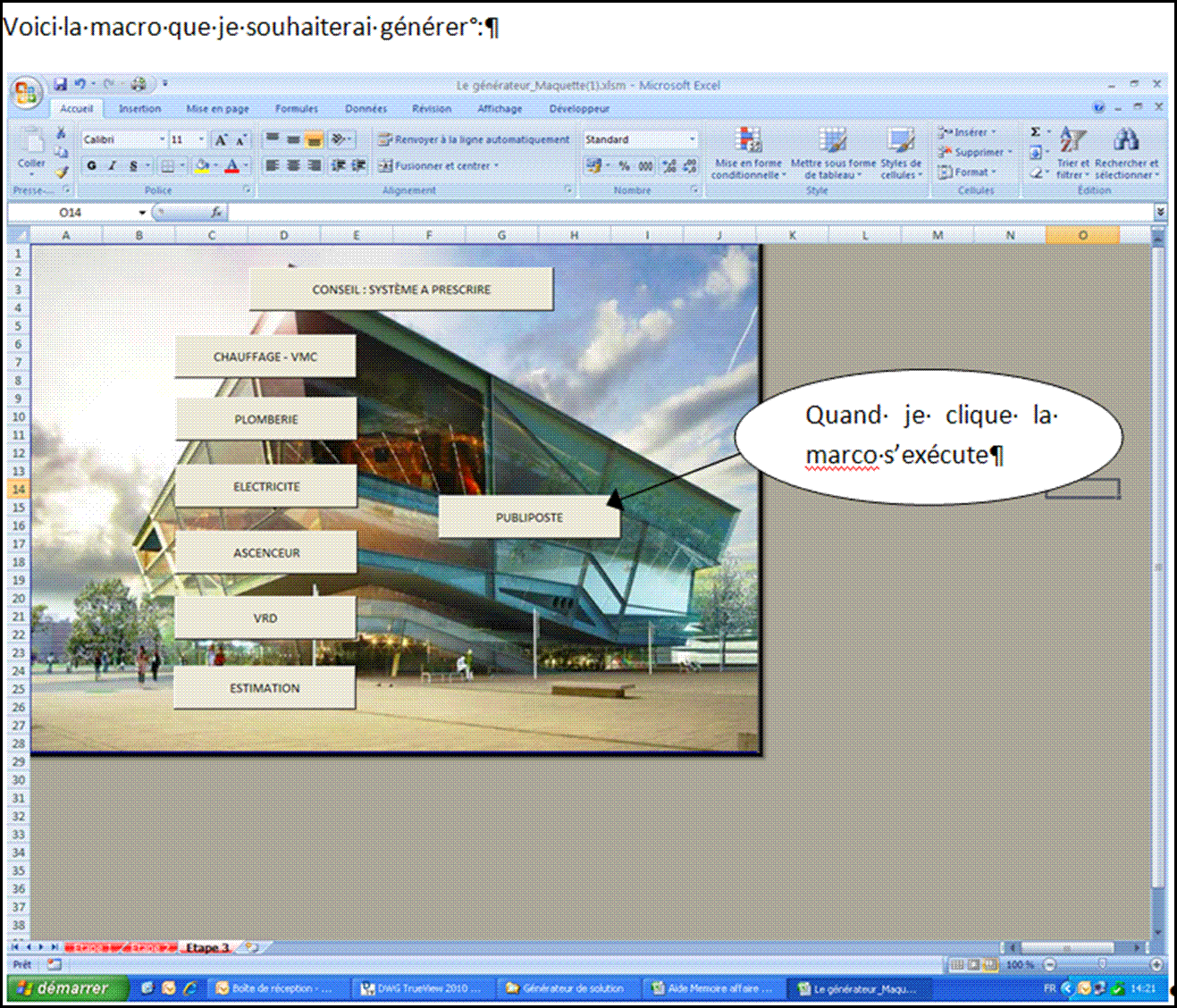This screenshot has height=1008, width=1177.
Task: Click the AutoSum sigma icon
Action: (1035, 132)
